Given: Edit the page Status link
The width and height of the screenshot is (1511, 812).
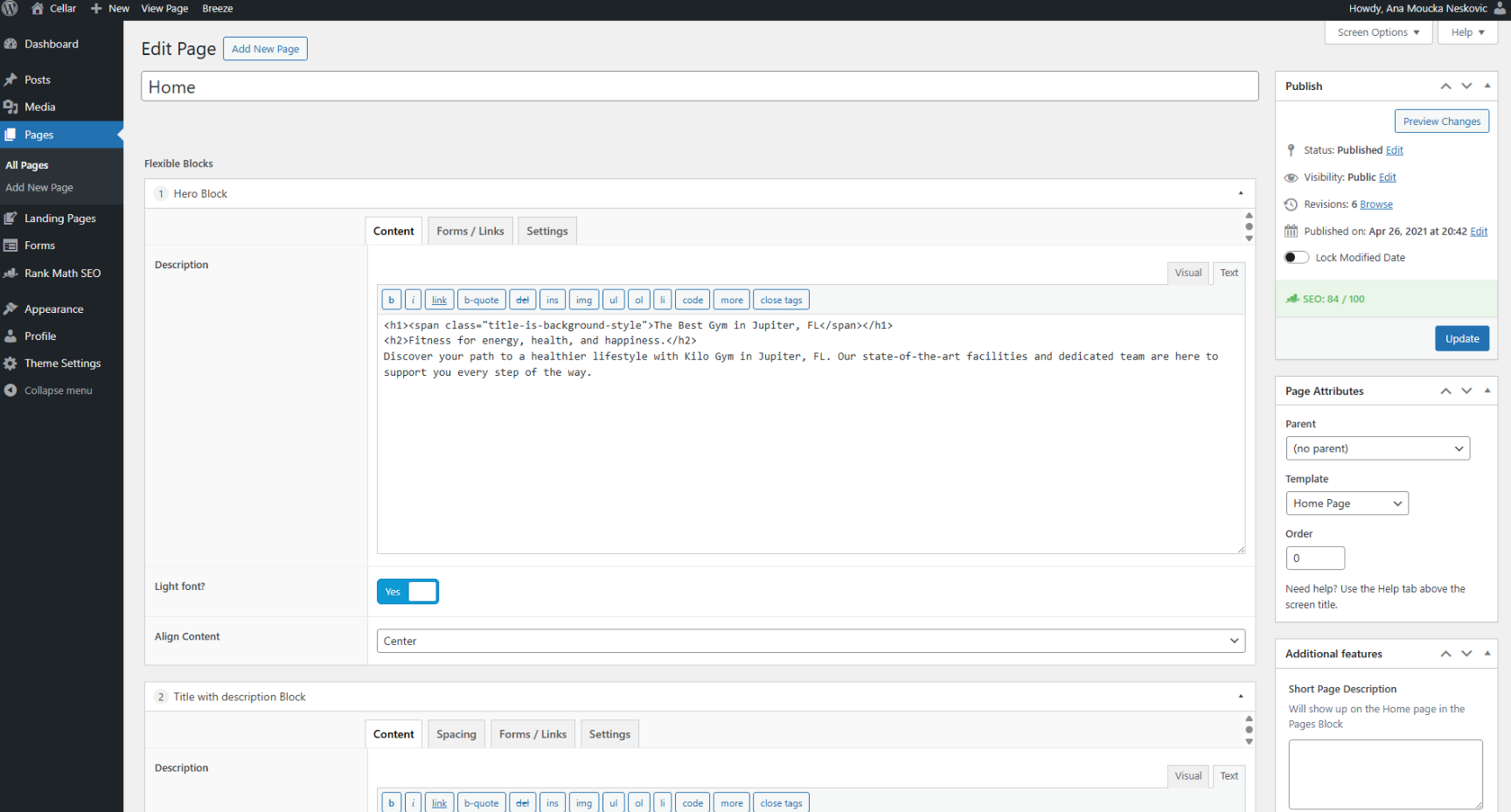Looking at the screenshot, I should (x=1395, y=150).
